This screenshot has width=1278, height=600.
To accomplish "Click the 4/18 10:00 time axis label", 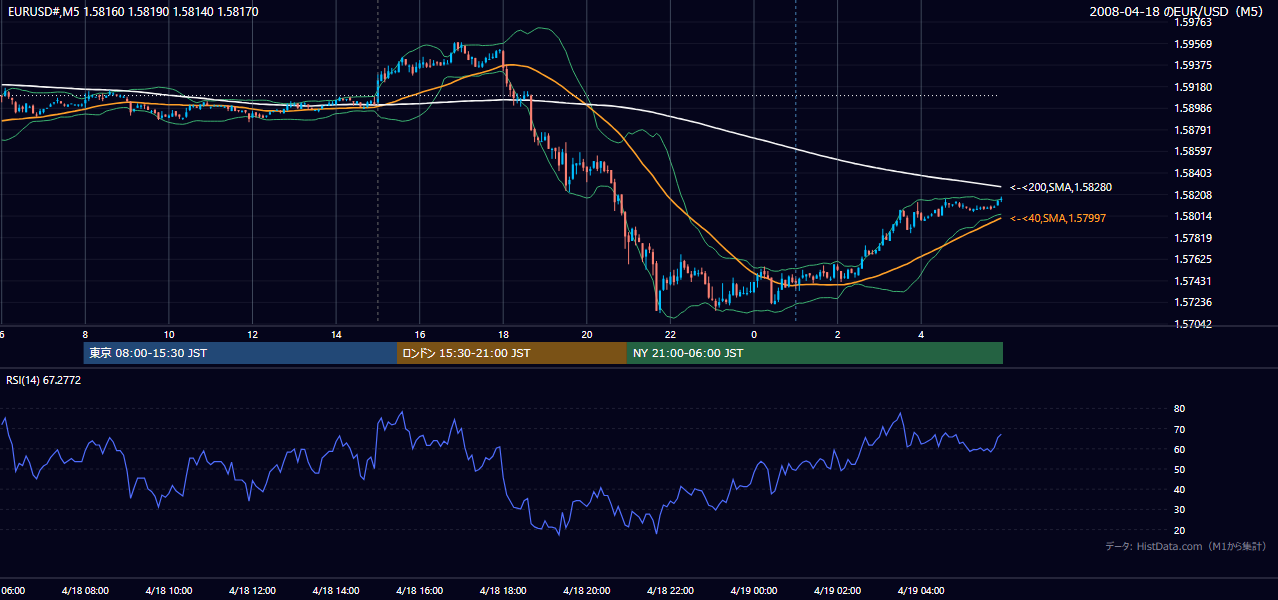I will pos(167,590).
